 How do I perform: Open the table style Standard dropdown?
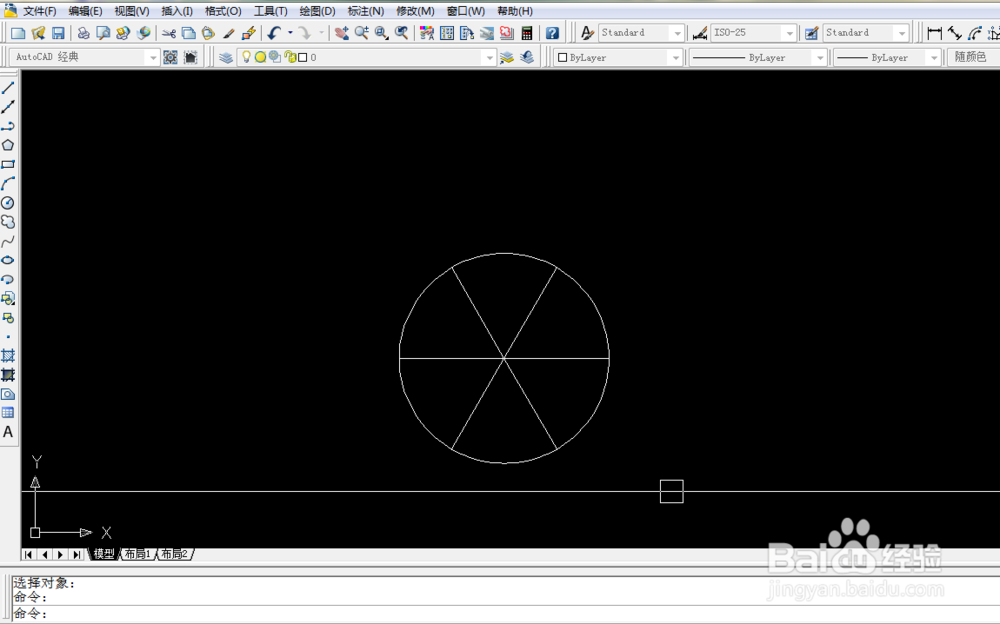click(902, 33)
